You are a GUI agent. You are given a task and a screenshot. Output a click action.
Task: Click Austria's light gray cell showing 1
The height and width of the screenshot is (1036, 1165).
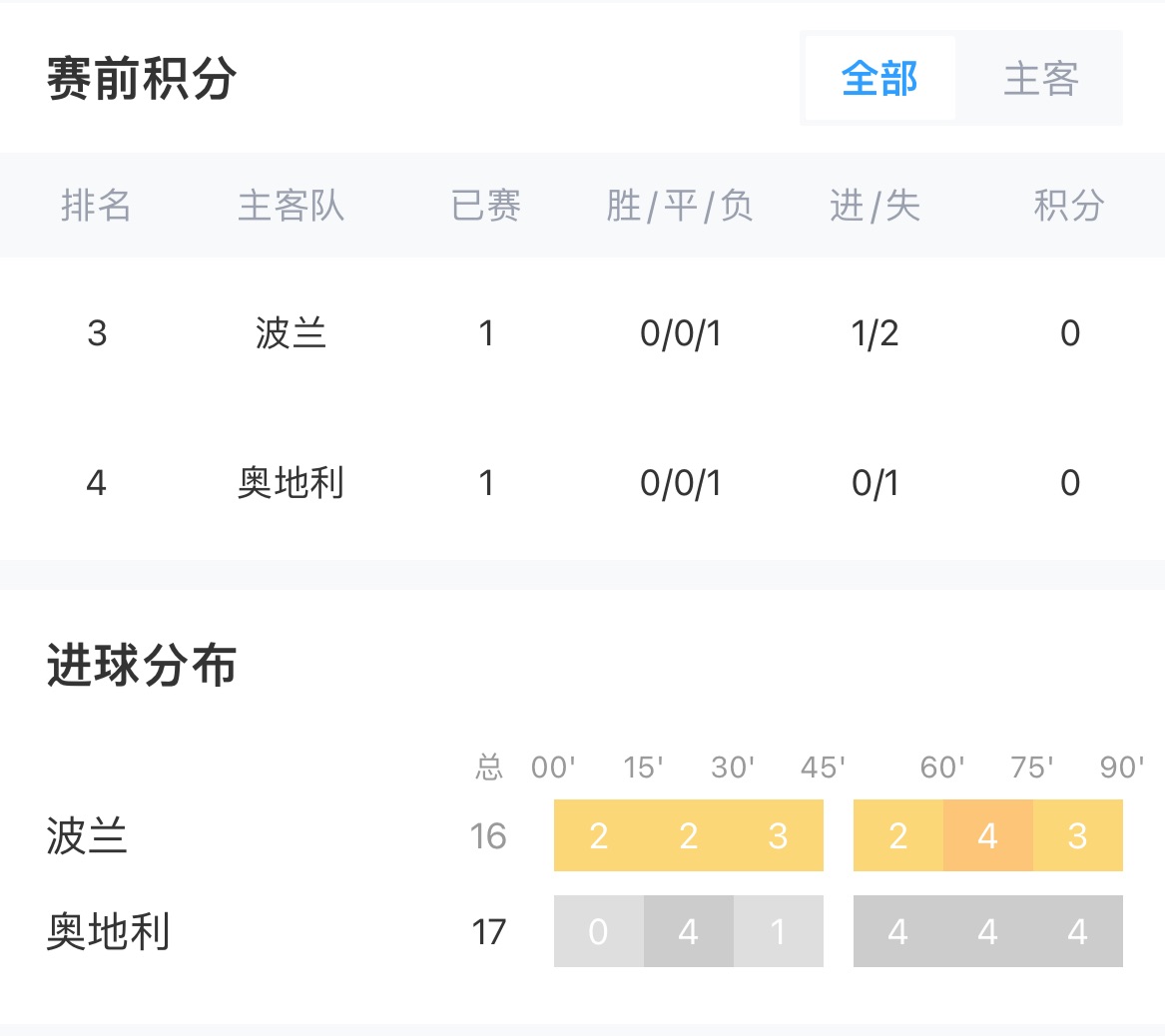coord(778,931)
